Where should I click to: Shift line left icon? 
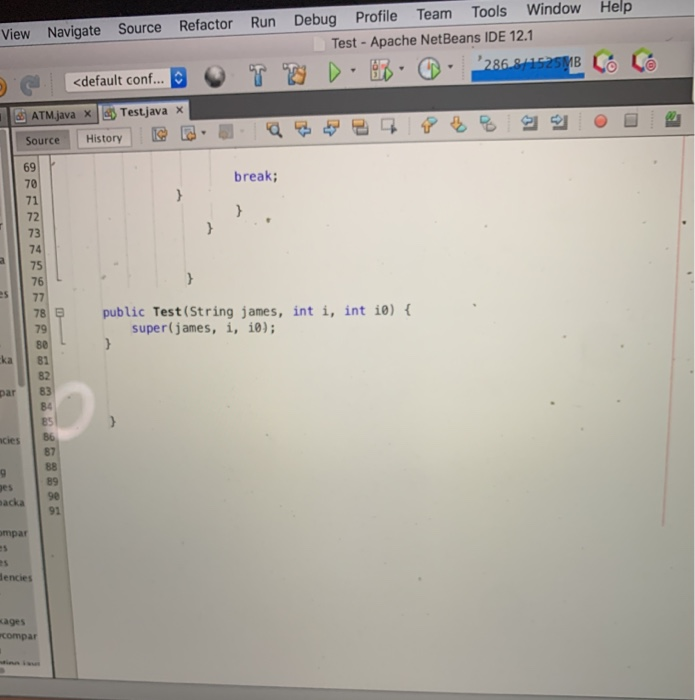pyautogui.click(x=529, y=122)
